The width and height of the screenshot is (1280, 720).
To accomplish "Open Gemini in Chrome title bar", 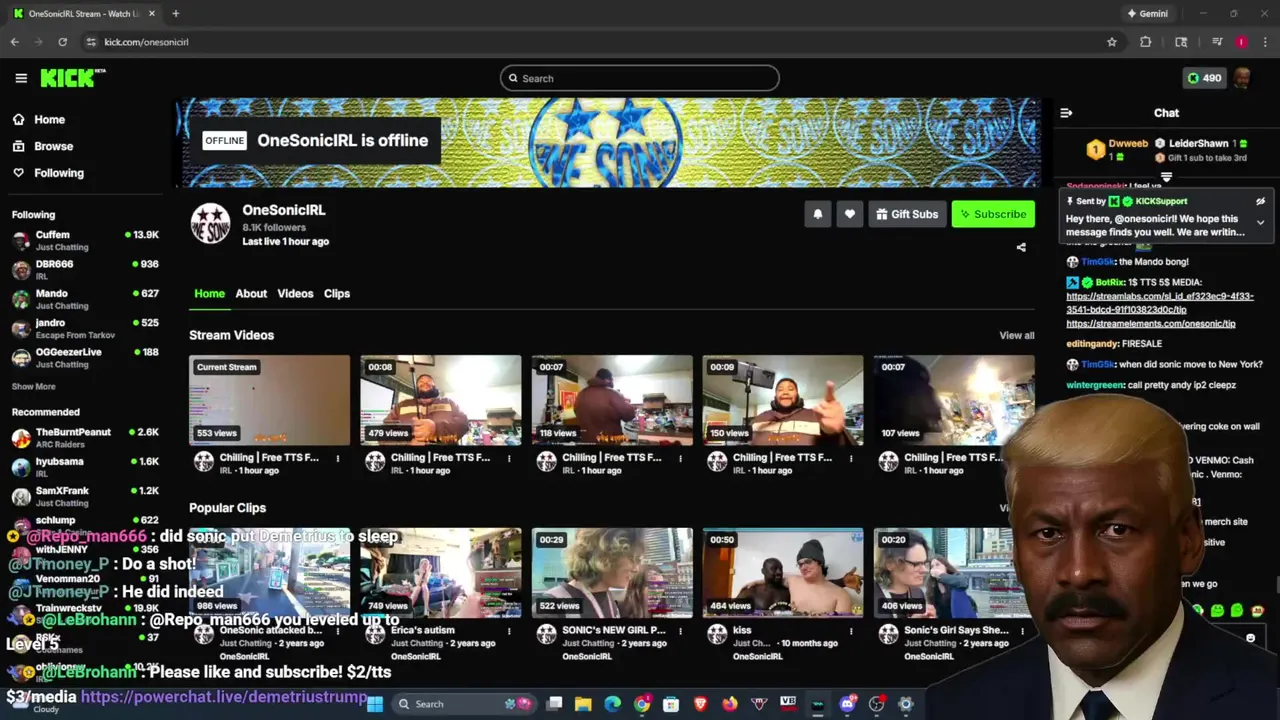I will [x=1147, y=14].
